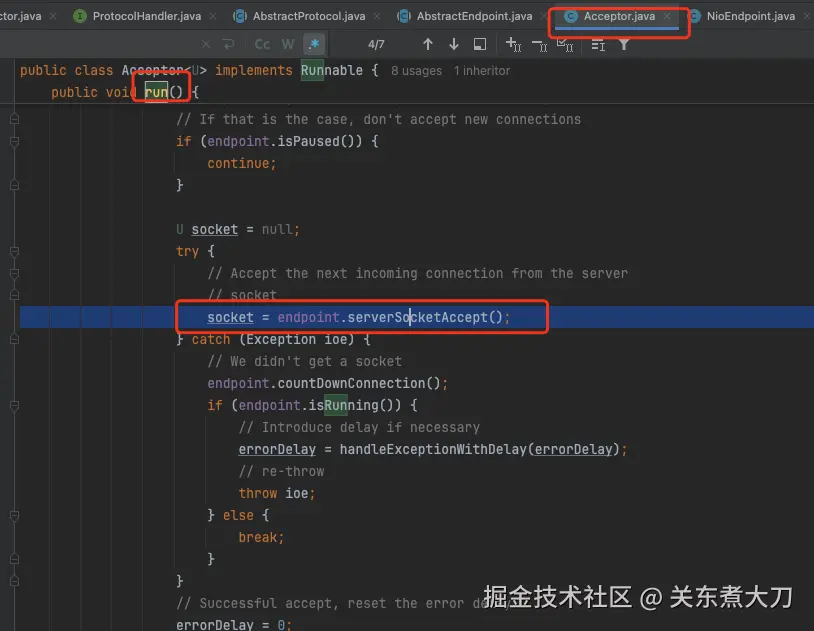
Task: Click the Acceptor.java class file icon
Action: [x=571, y=16]
